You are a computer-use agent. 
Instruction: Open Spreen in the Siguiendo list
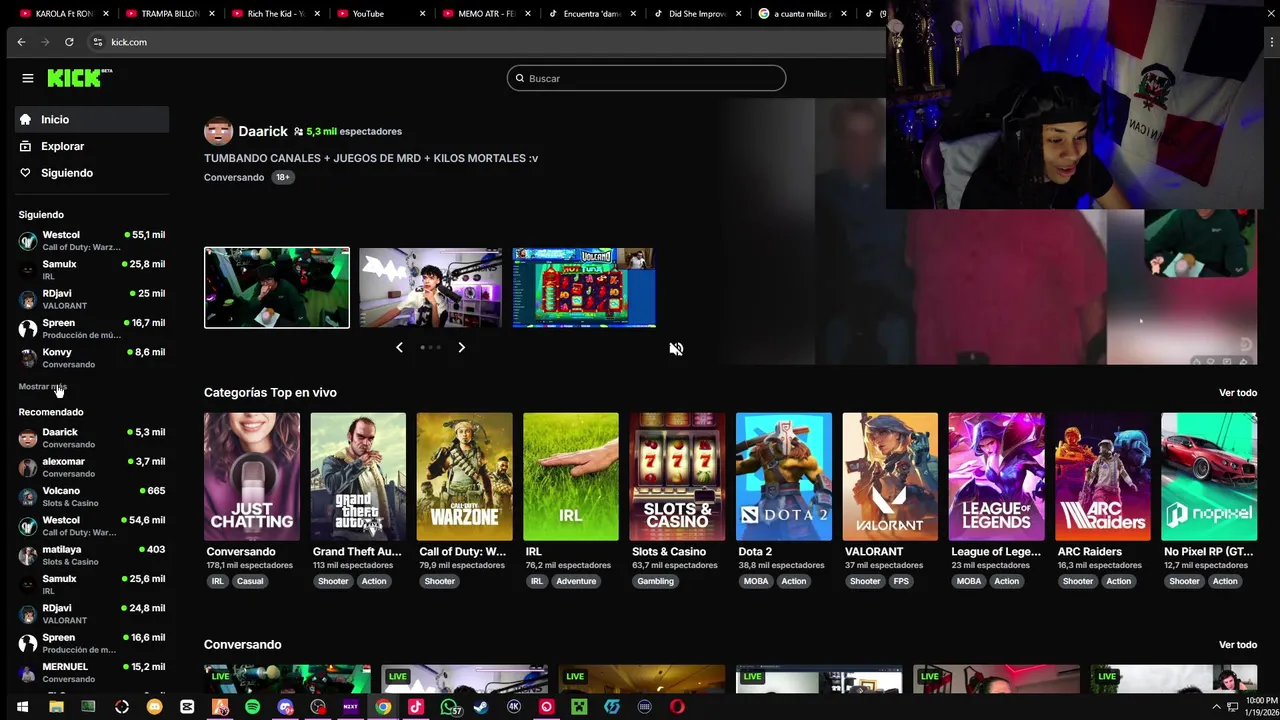[92, 328]
